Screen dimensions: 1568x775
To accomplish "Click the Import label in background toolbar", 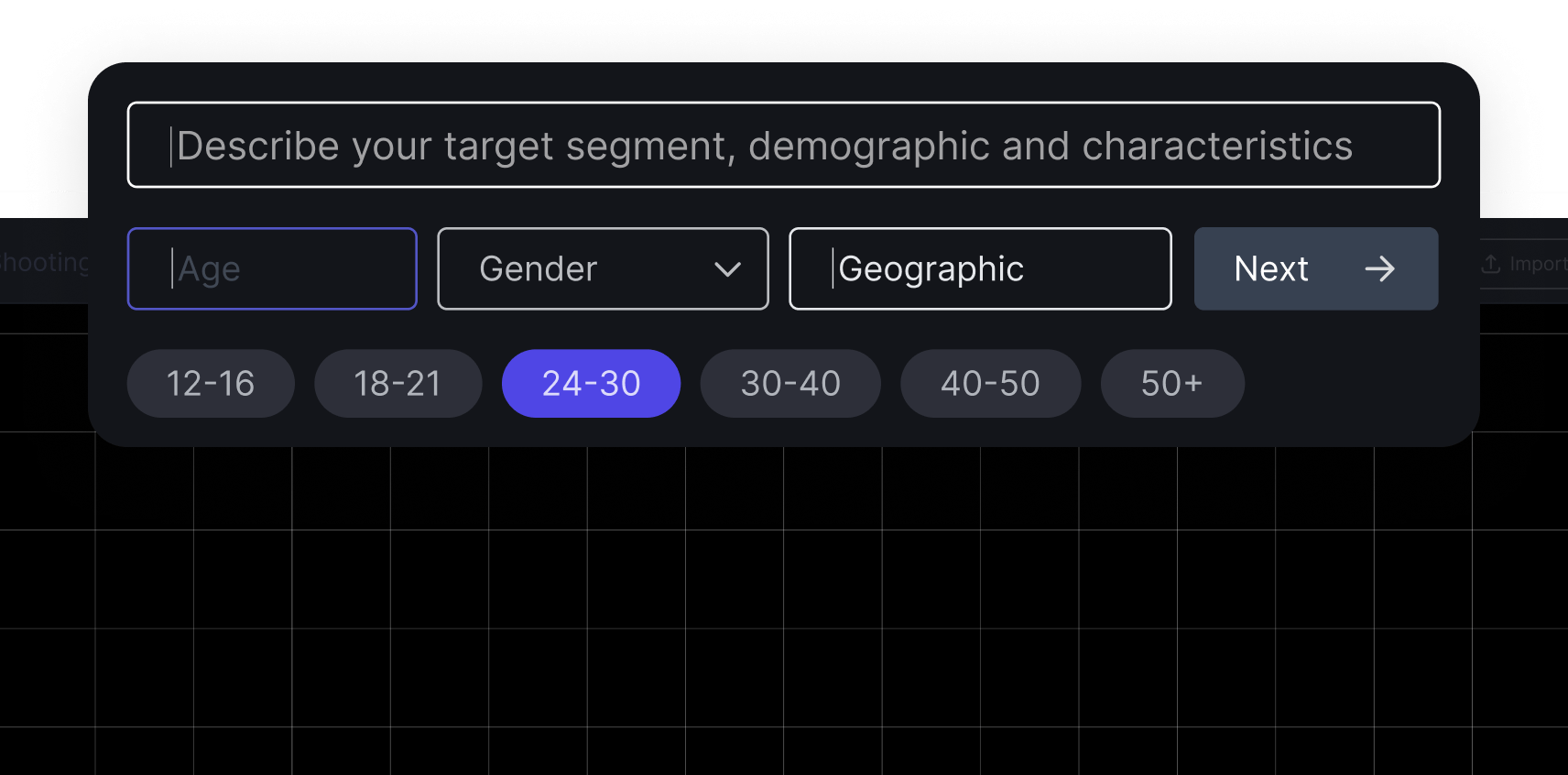I will point(1539,264).
